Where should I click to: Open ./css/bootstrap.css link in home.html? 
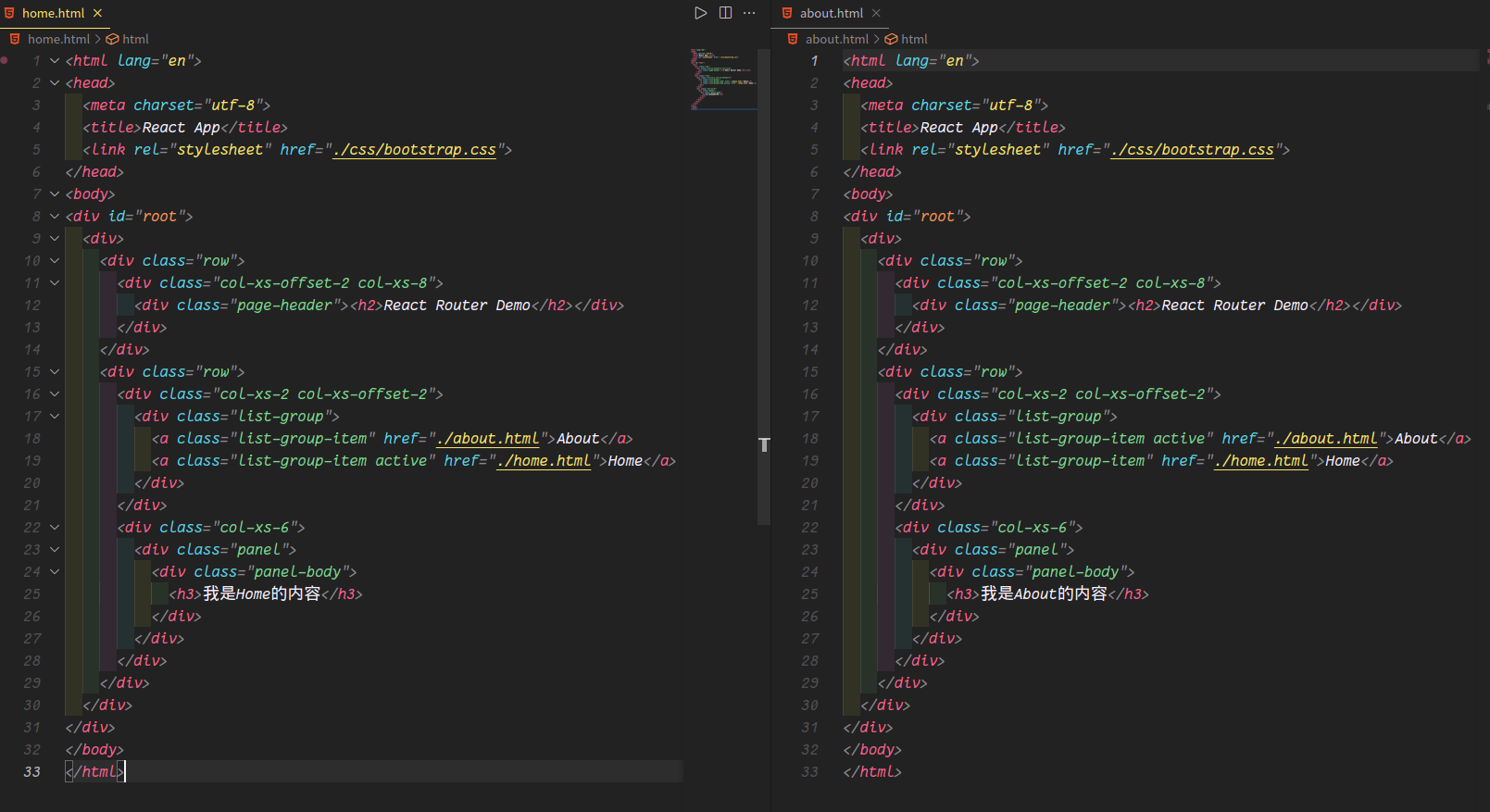(x=415, y=150)
